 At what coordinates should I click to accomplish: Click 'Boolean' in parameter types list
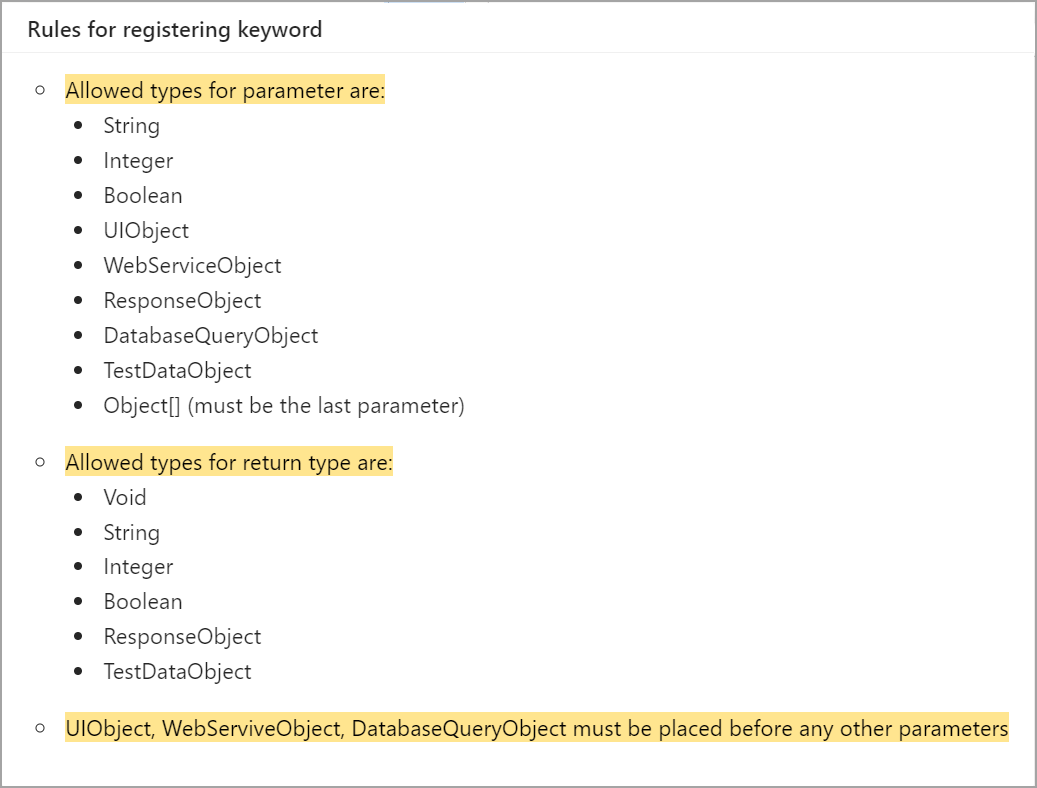(143, 196)
